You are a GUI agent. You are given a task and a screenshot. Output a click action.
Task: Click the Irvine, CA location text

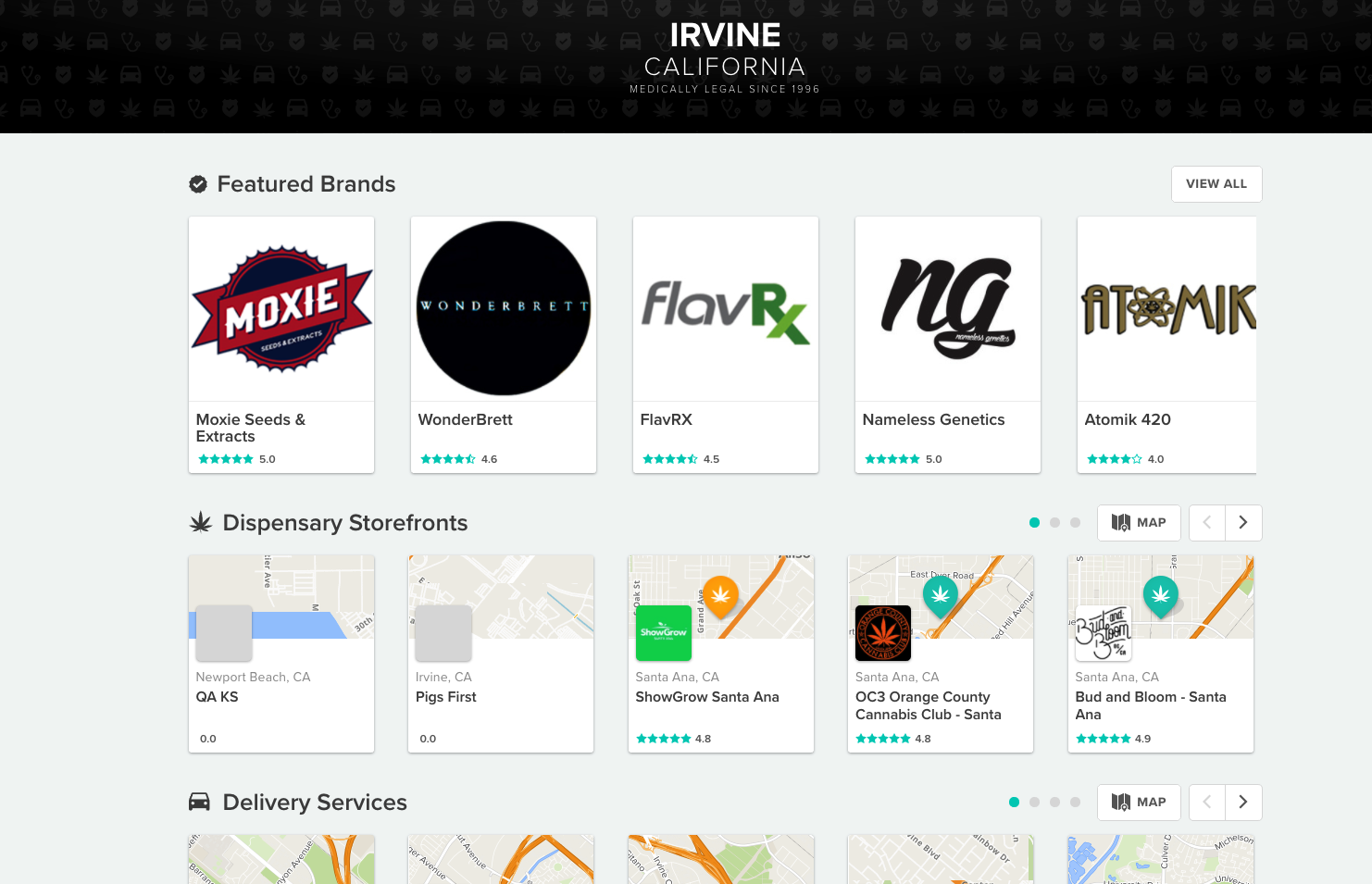(x=443, y=678)
